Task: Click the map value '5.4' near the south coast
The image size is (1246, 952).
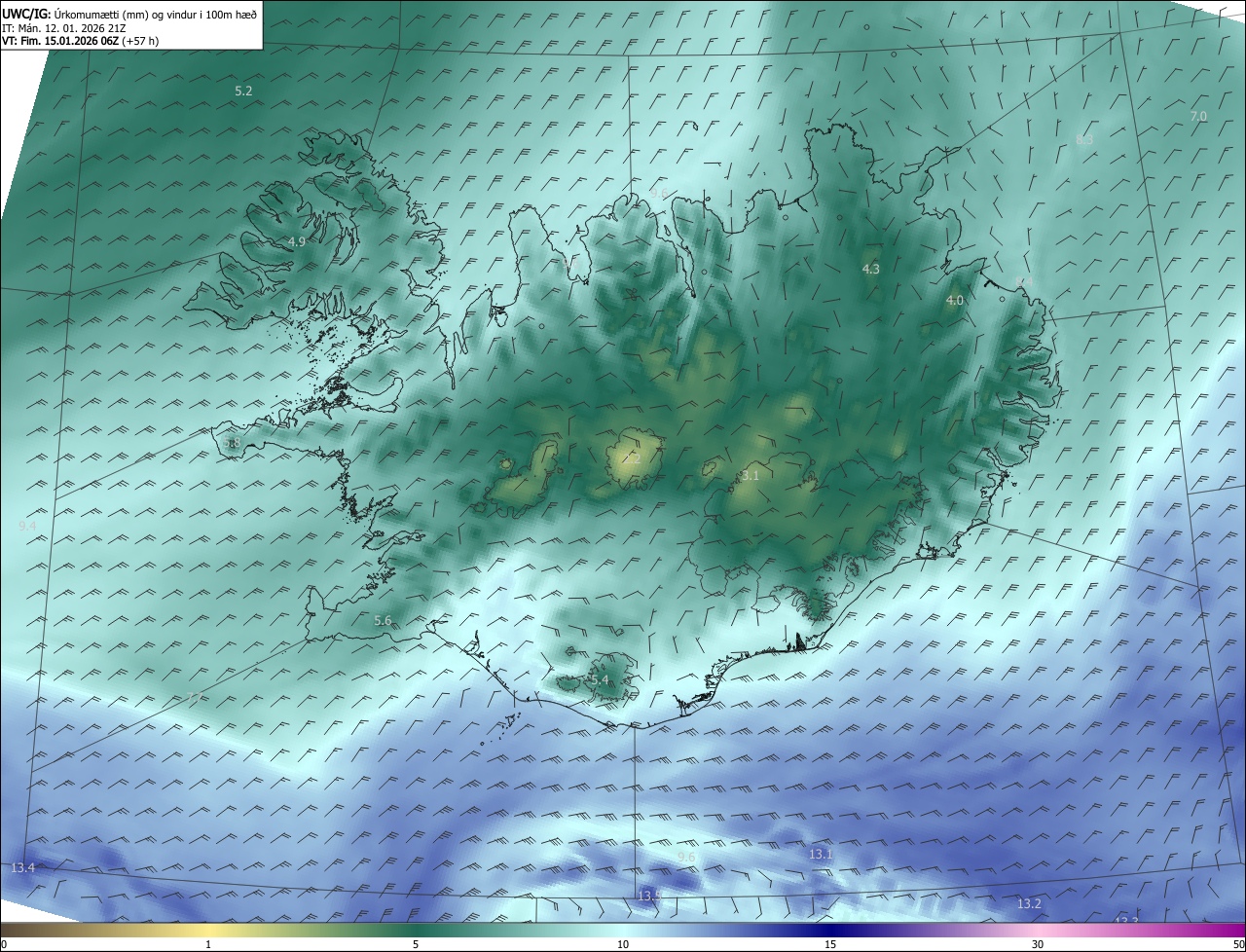Action: pyautogui.click(x=600, y=679)
